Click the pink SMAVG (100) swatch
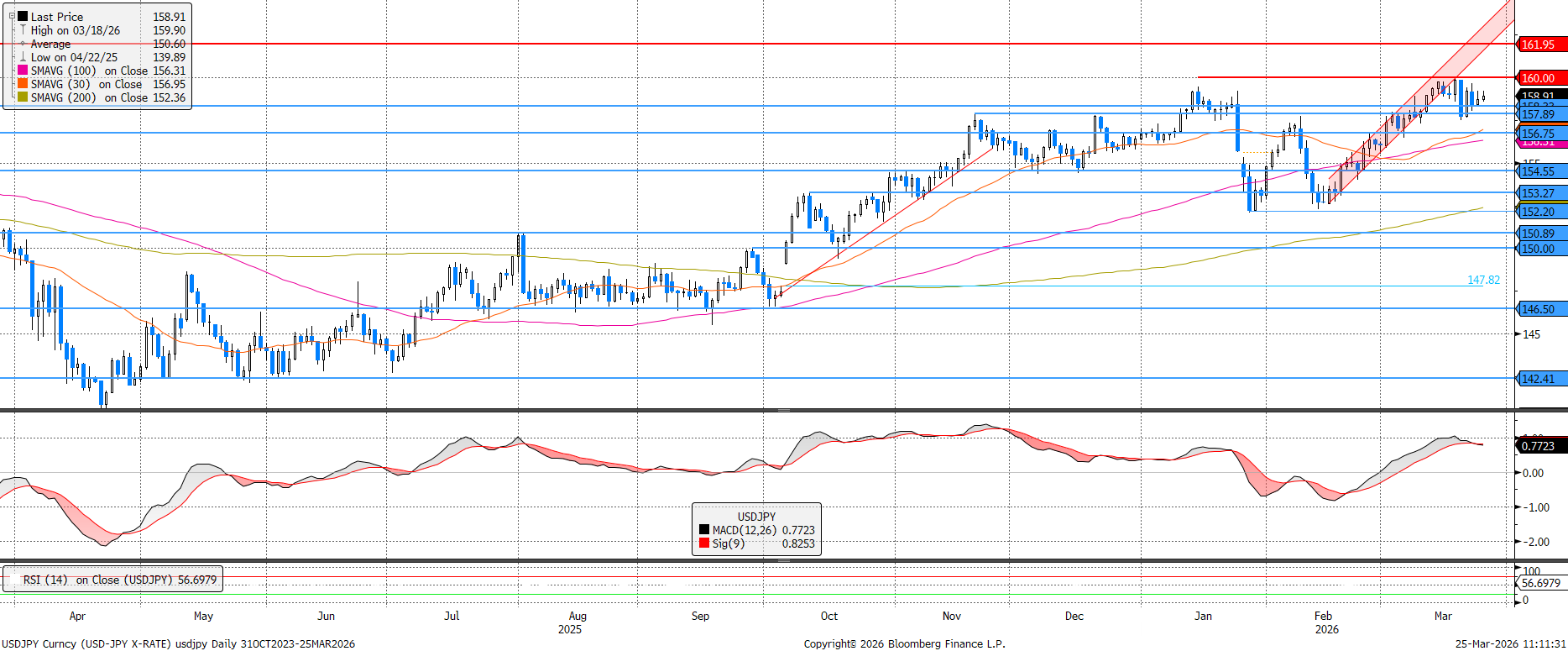This screenshot has height=651, width=1568. [23, 71]
